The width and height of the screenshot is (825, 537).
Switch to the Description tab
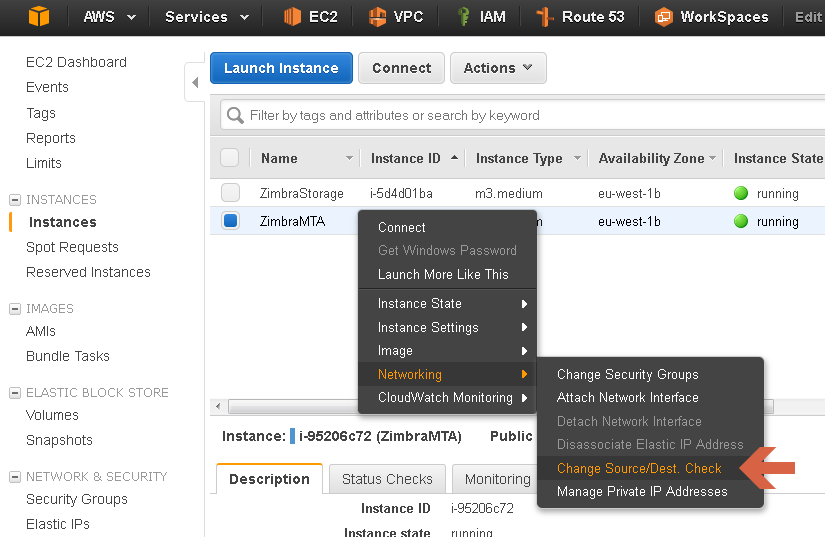tap(269, 479)
